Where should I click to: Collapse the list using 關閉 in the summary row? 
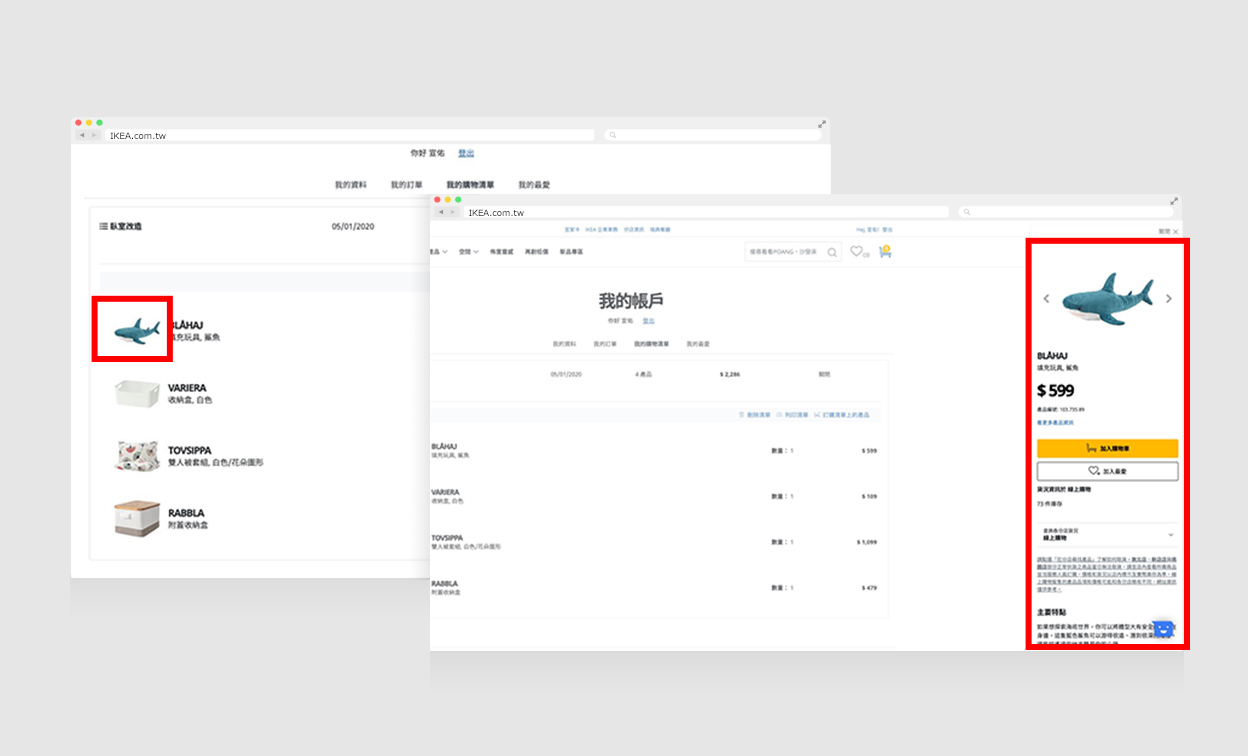[x=824, y=374]
